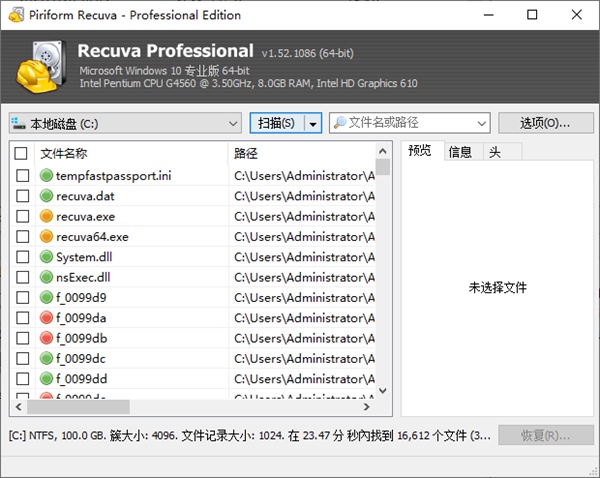Screen dimensions: 600x478
Task: Click the green status dot for f_0099dd
Action: 46,378
